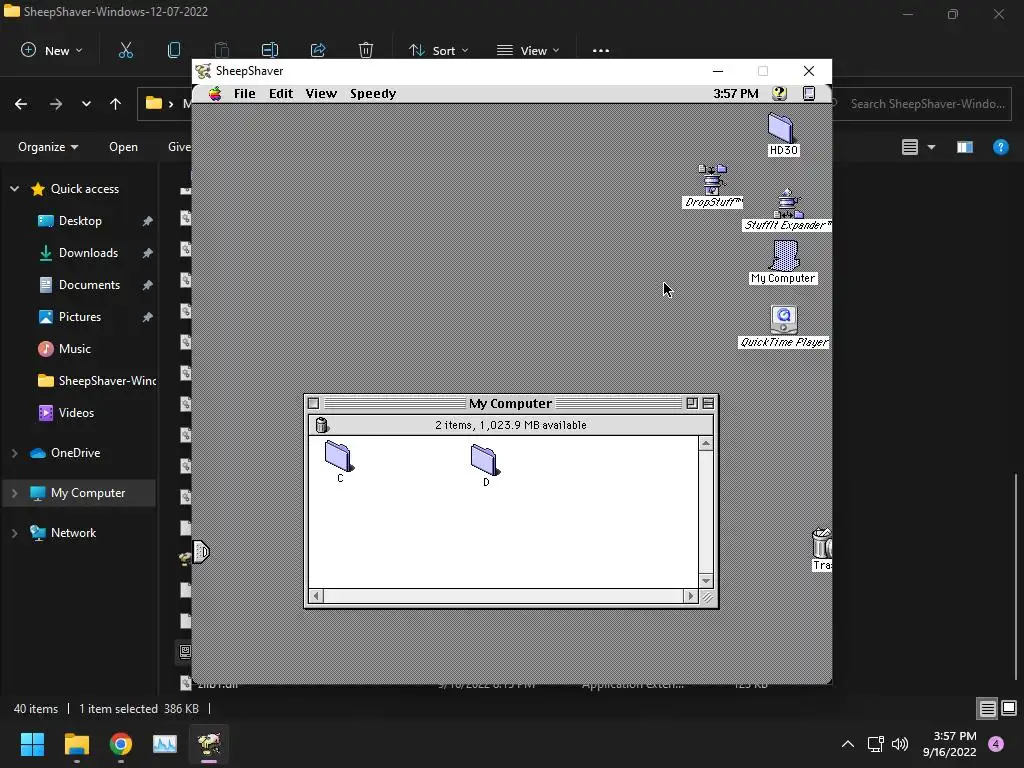Click the collapse box of My Computer window

pos(708,404)
